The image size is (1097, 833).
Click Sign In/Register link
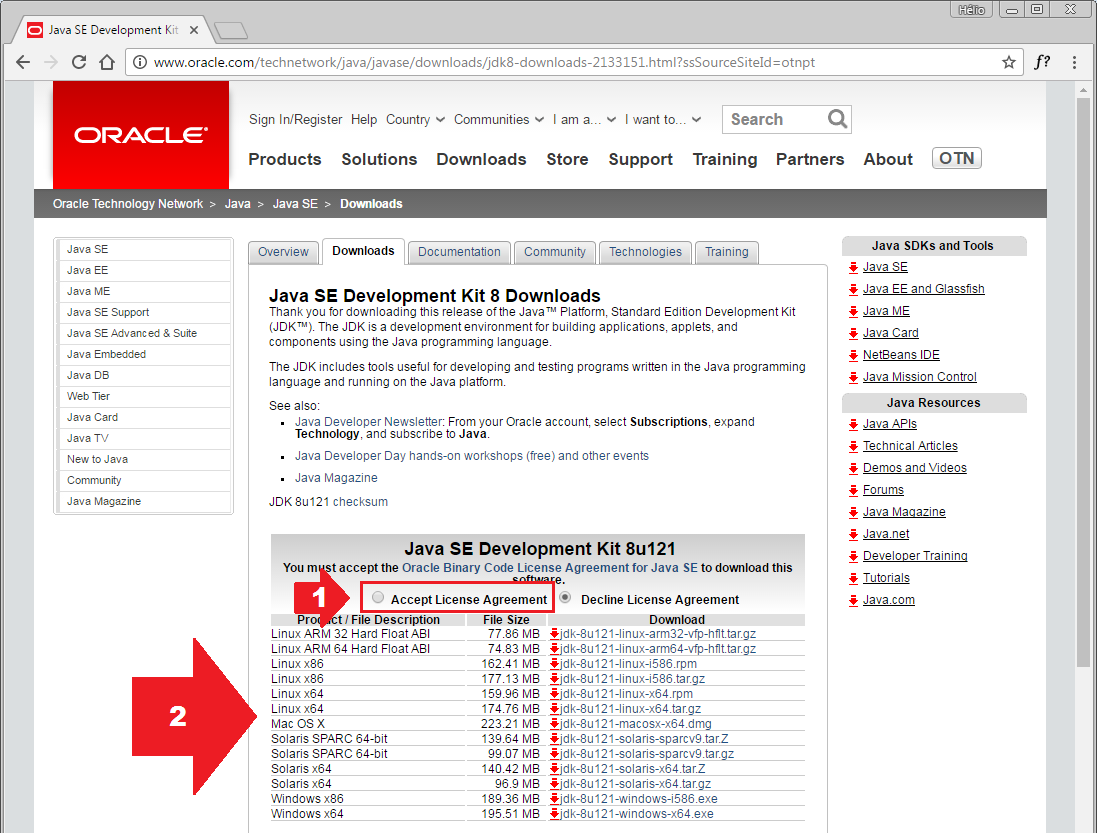coord(295,120)
